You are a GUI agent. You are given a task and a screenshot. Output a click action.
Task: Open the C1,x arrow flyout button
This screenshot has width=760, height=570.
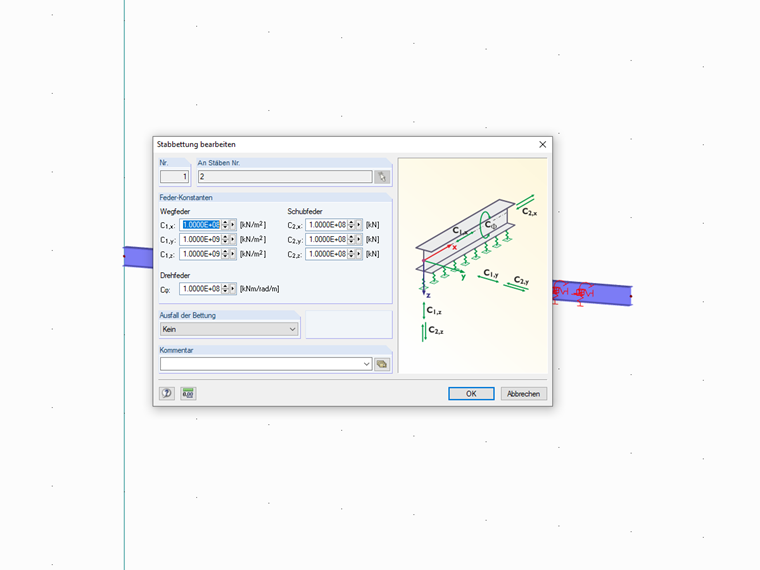(233, 225)
